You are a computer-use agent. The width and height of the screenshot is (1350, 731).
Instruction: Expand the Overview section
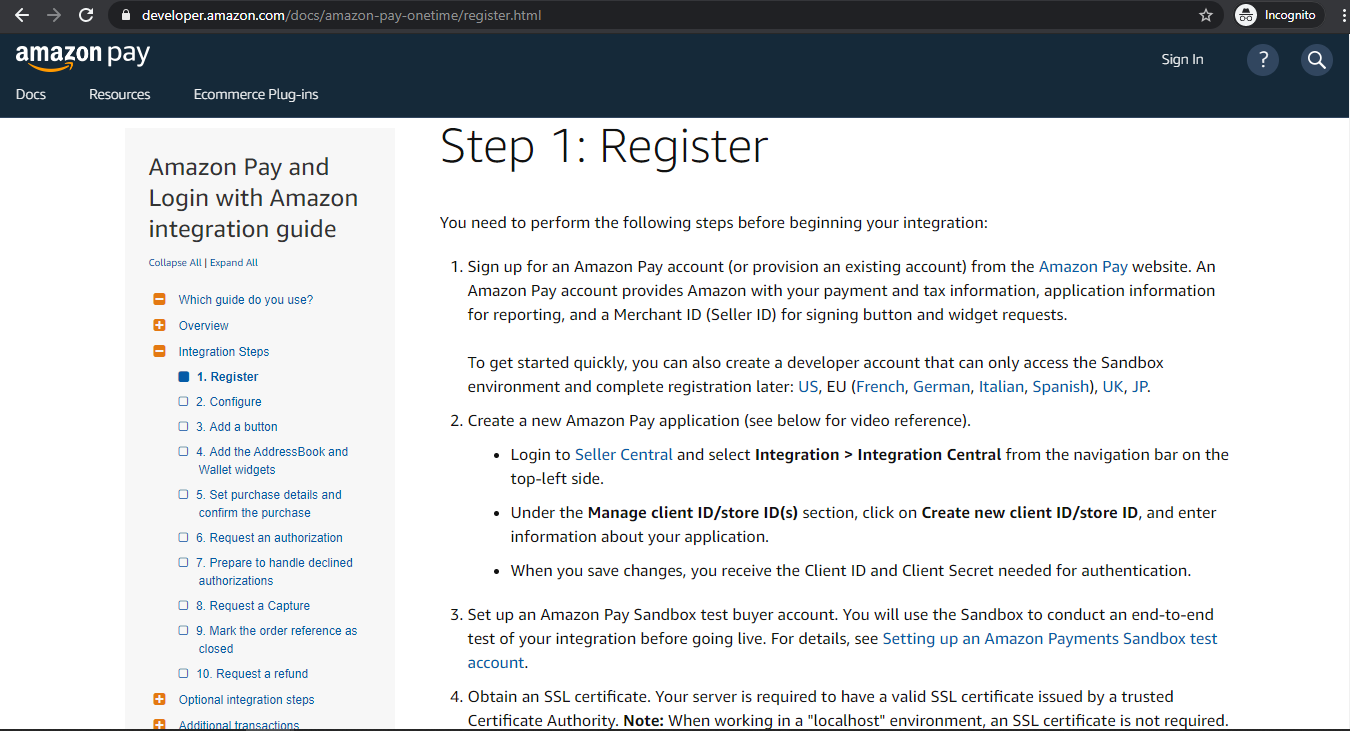coord(159,325)
